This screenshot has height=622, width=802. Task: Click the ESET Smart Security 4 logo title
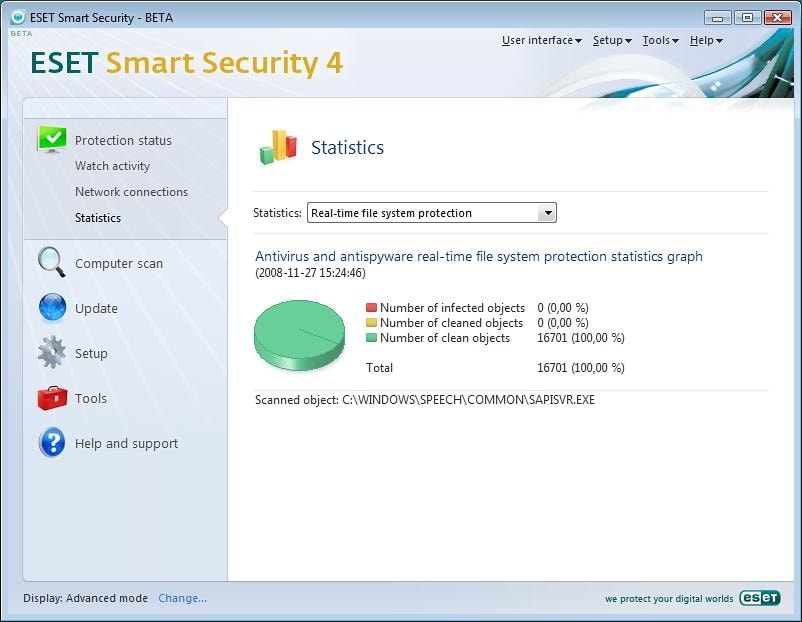point(186,63)
